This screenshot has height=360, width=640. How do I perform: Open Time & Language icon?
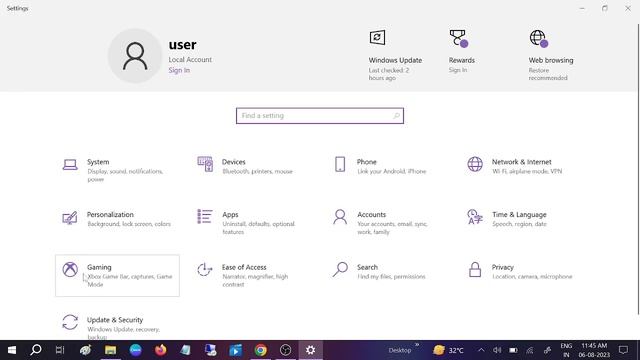(x=475, y=217)
